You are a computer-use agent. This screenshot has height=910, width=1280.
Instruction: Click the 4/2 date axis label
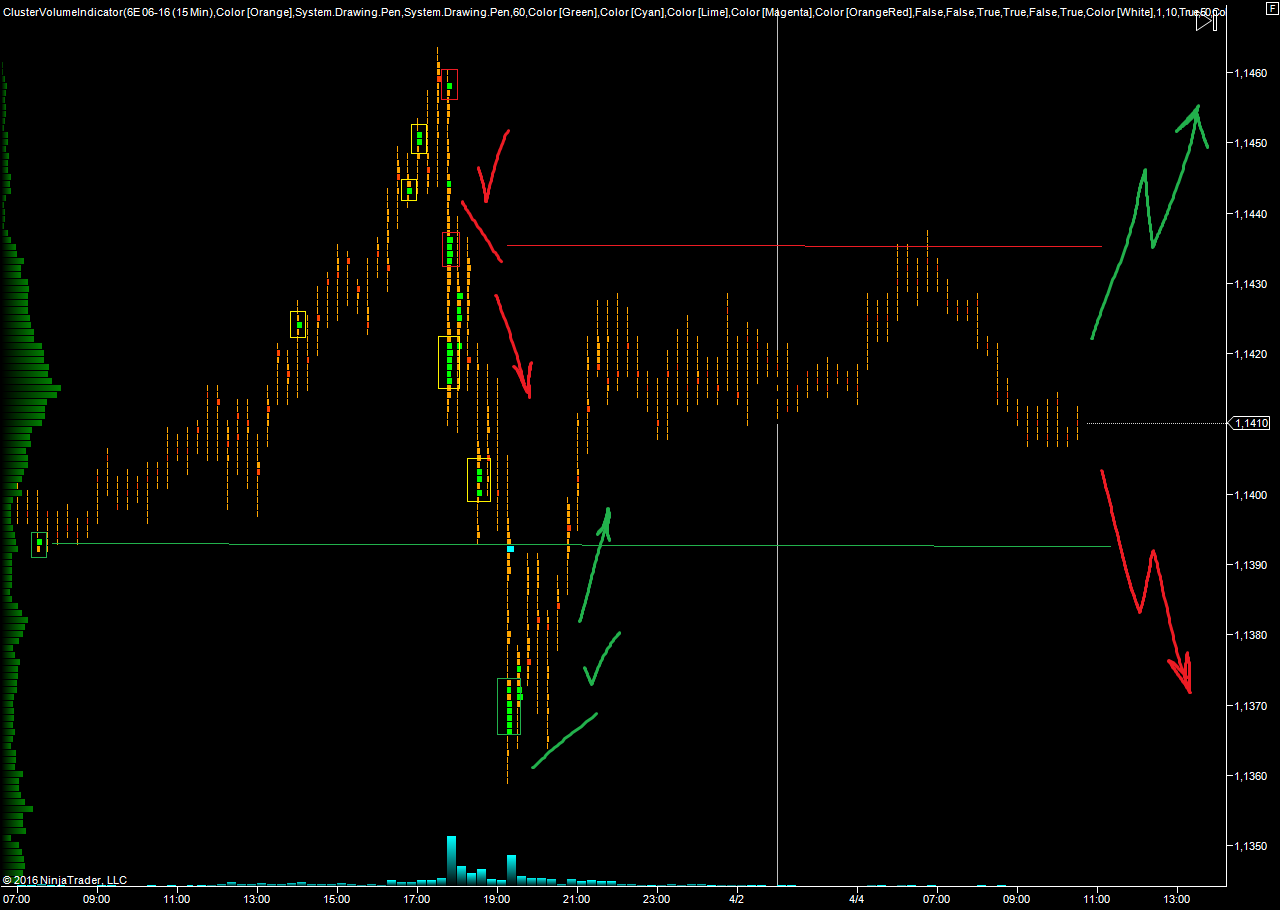click(737, 899)
